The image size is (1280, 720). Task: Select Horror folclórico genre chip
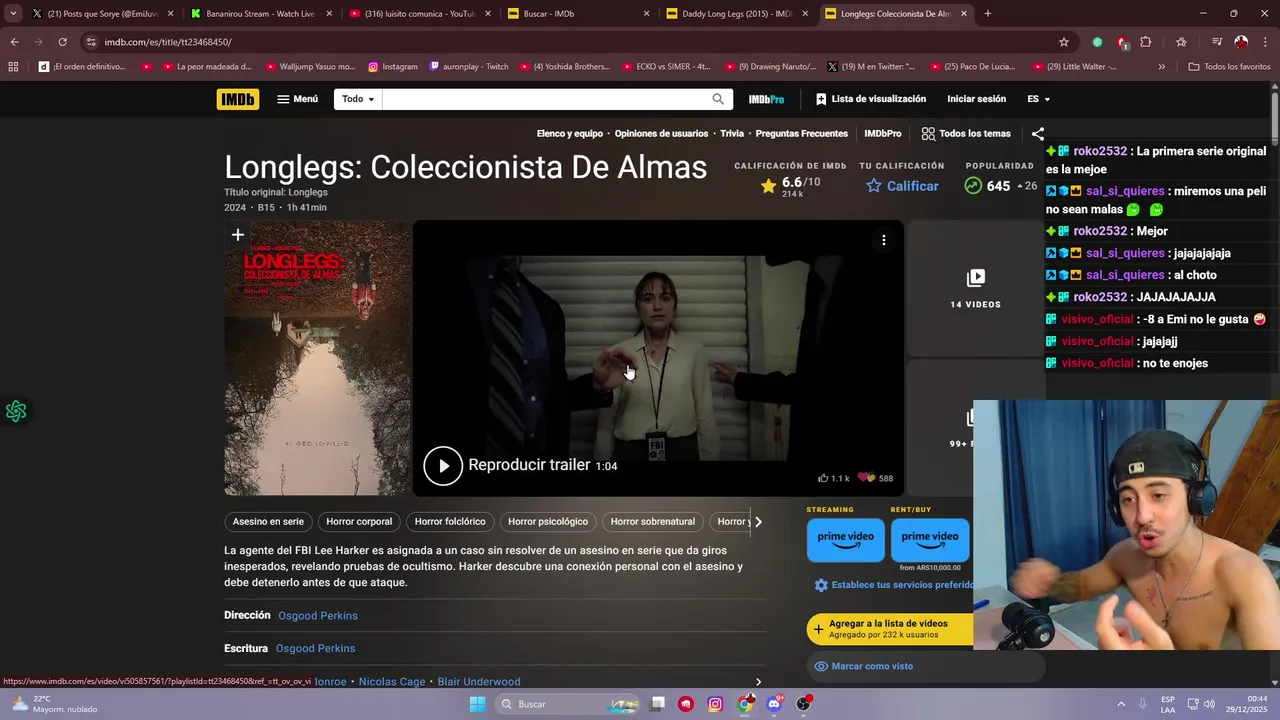click(x=450, y=521)
